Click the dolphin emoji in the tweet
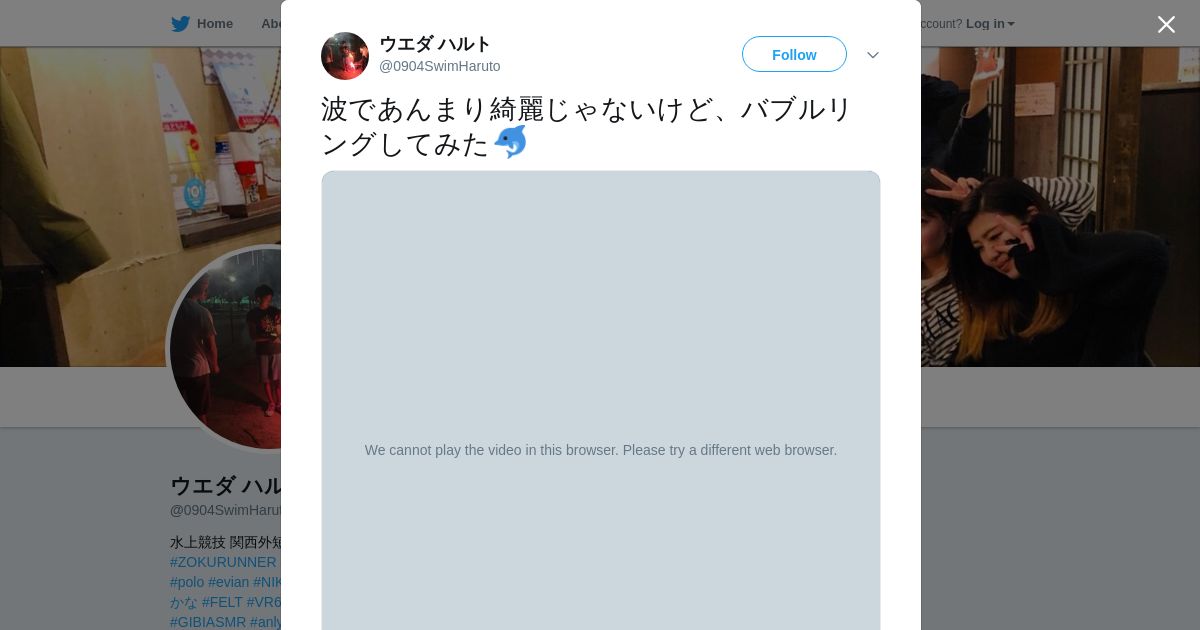Screen dimensions: 1200x630 pos(511,143)
